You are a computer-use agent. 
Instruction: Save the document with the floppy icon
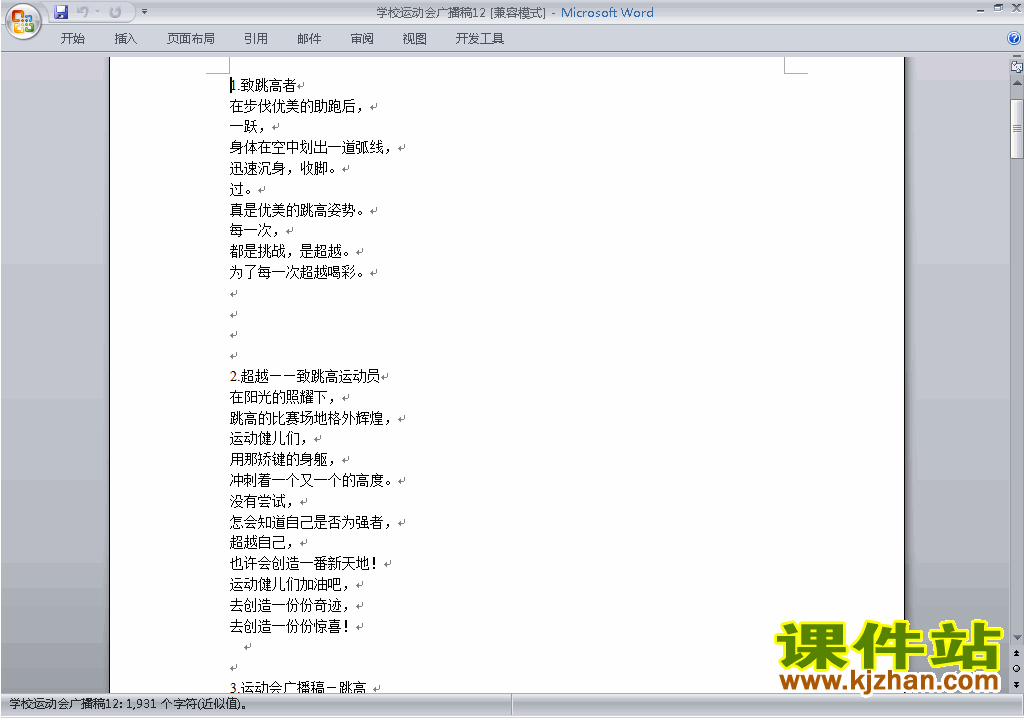click(61, 12)
